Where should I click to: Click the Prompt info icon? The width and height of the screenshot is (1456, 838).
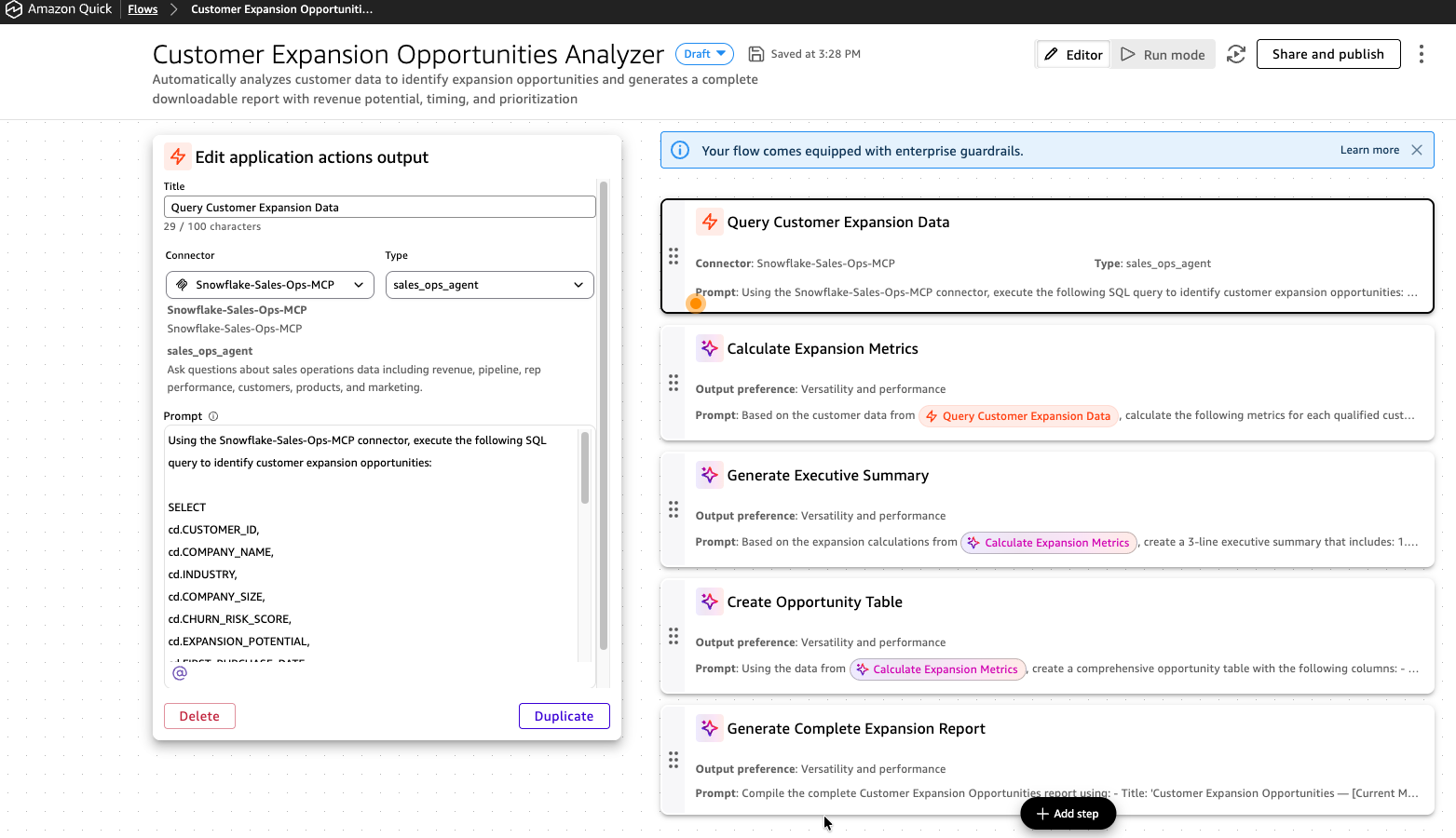[213, 416]
